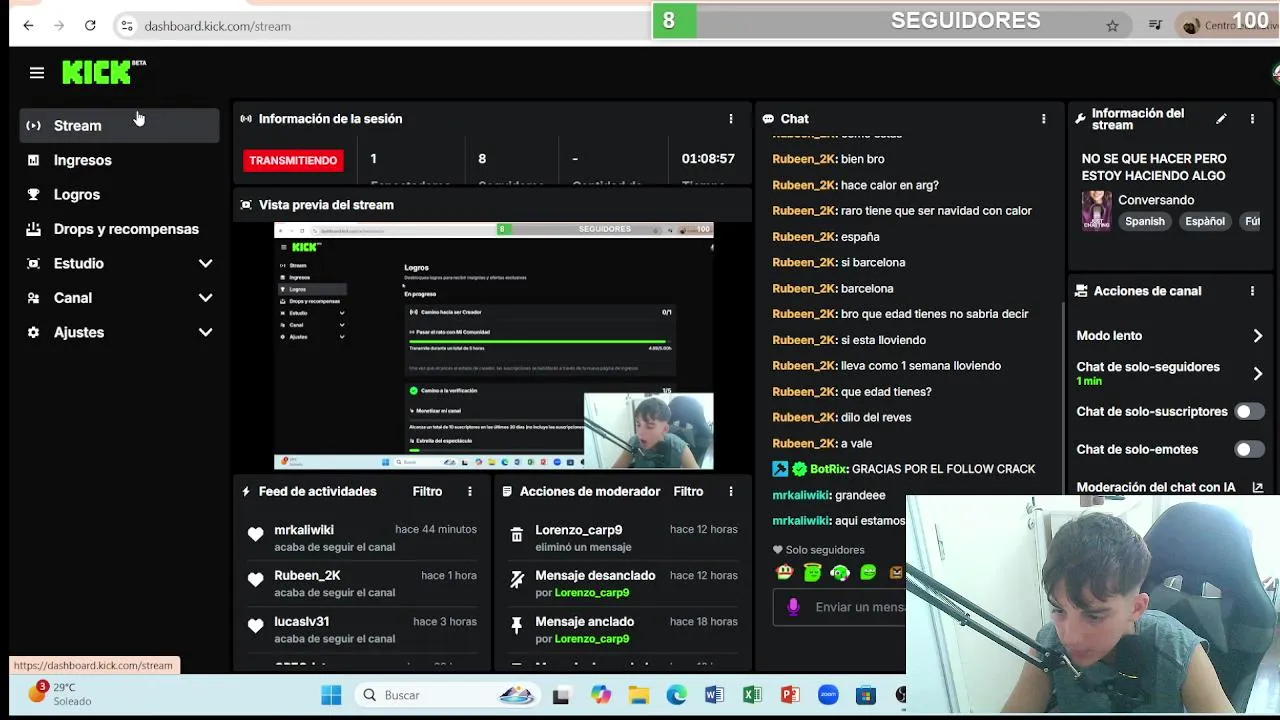Open Modo lento settings arrow

pos(1258,336)
